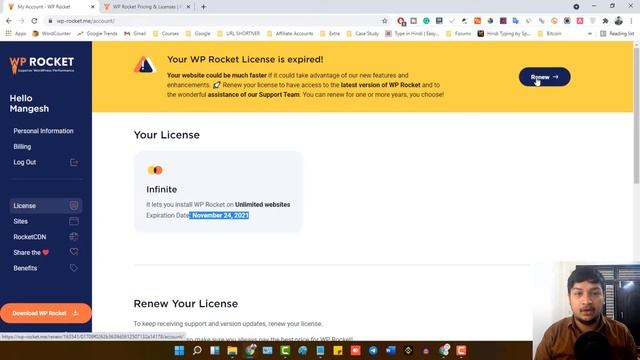Open the Share the love item
Viewport: 640px width, 360px height.
[x=31, y=253]
